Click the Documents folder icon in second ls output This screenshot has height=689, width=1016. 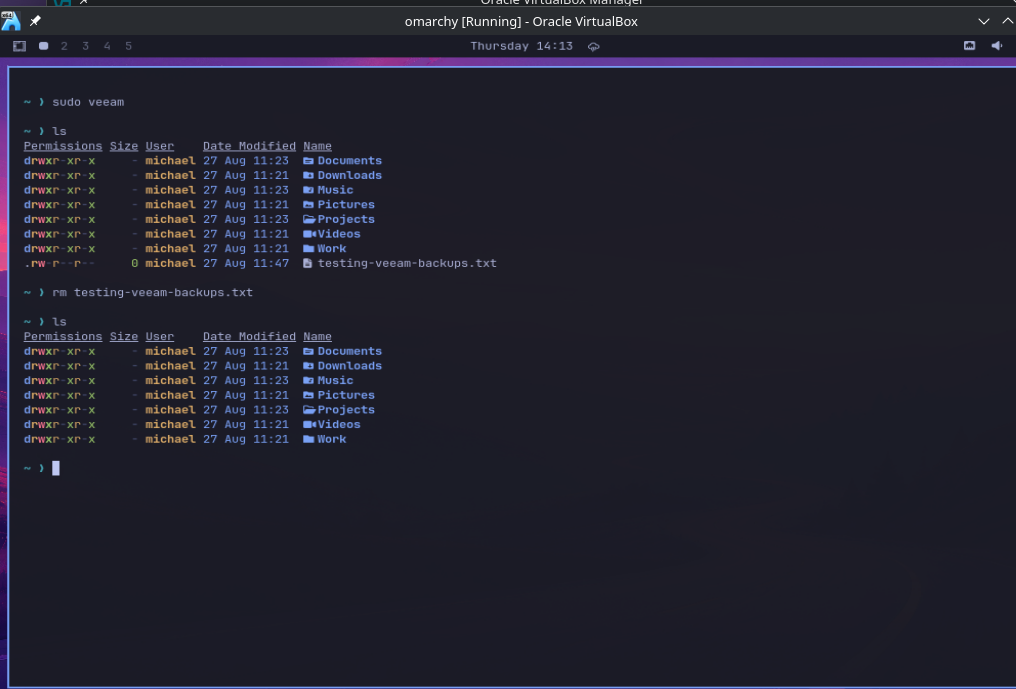[308, 351]
